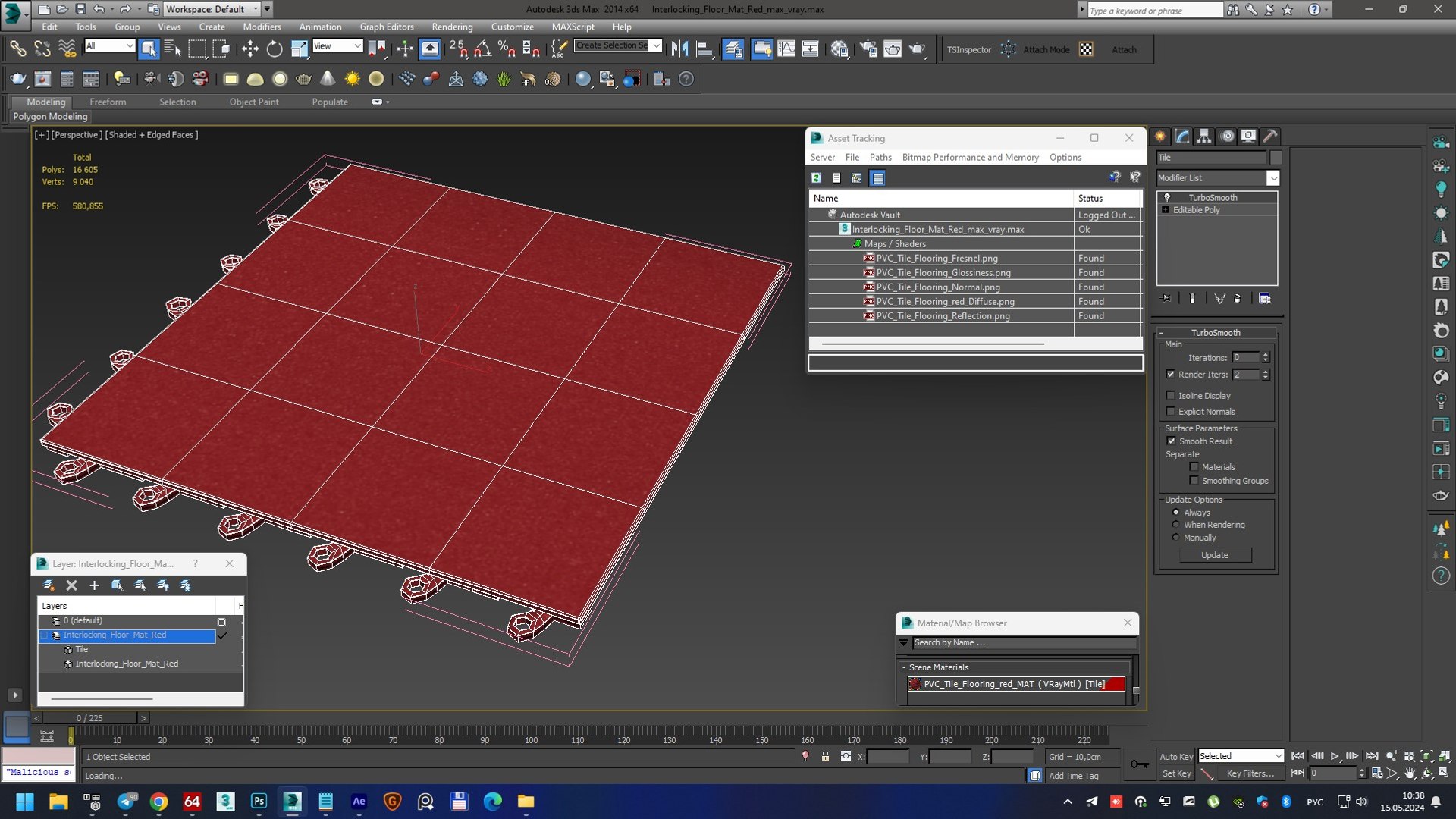Image resolution: width=1456 pixels, height=819 pixels.
Task: Activate the Select and Link tool
Action: click(17, 49)
